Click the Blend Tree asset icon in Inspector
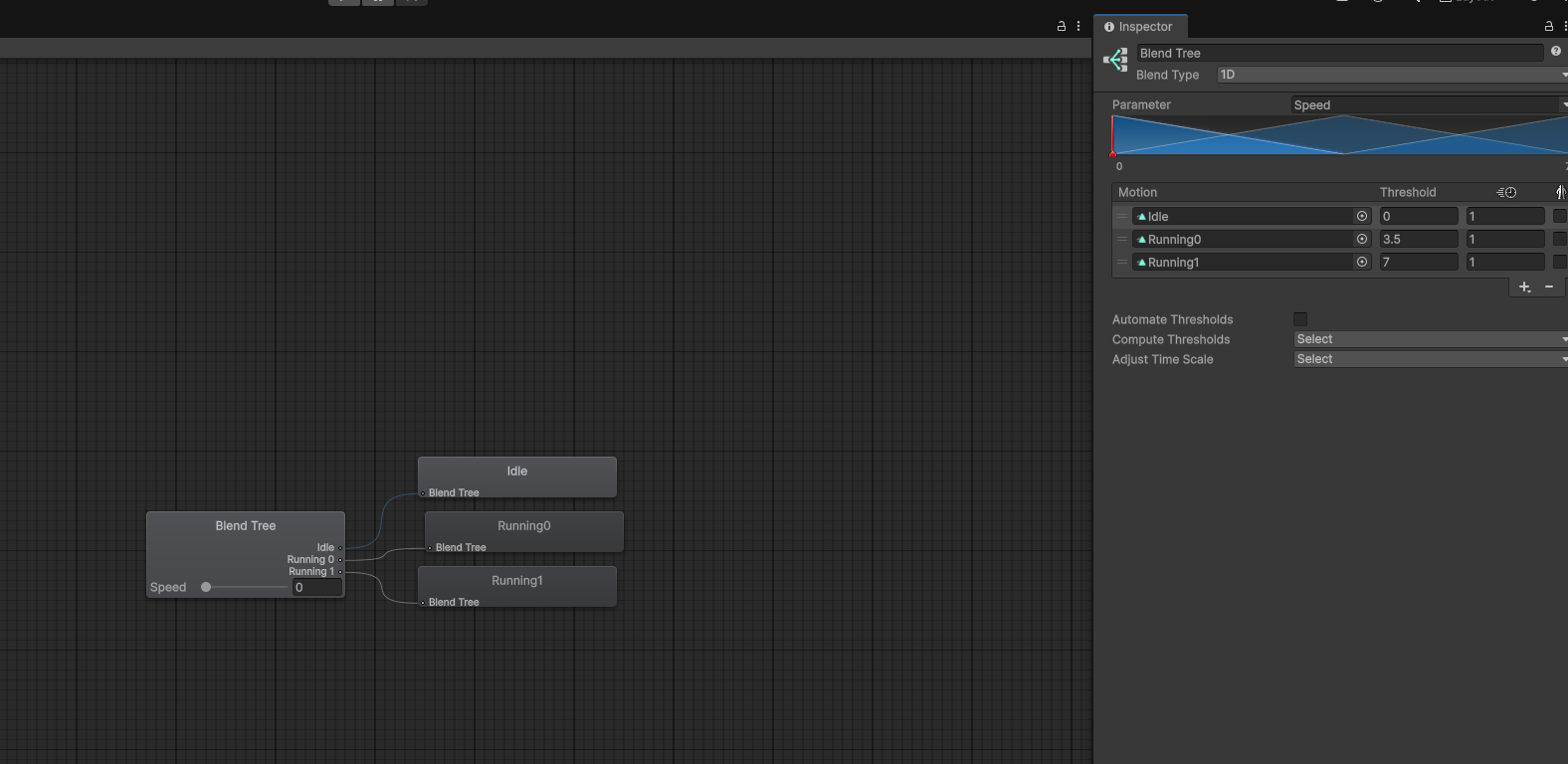The height and width of the screenshot is (764, 1568). pos(1115,61)
